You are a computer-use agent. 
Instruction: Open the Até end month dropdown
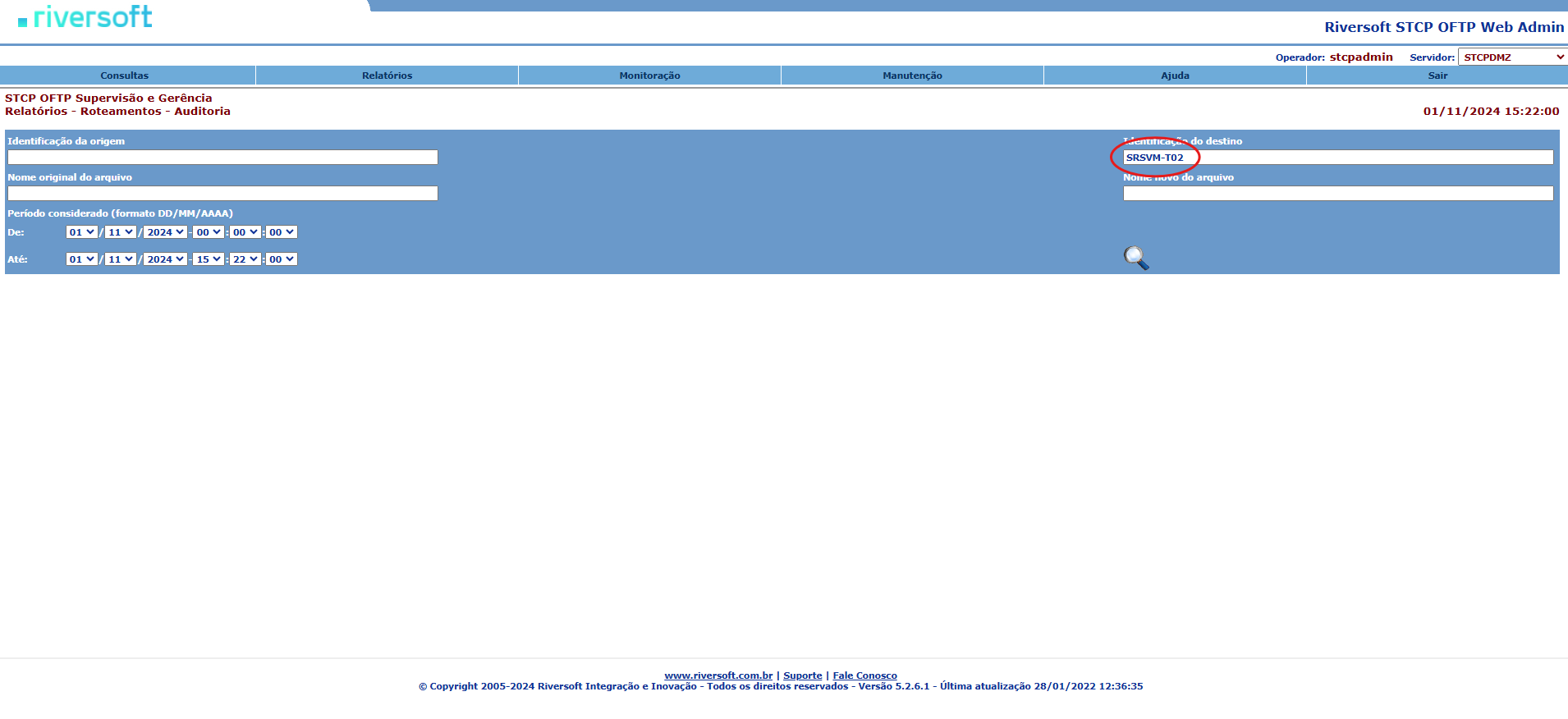(x=120, y=259)
